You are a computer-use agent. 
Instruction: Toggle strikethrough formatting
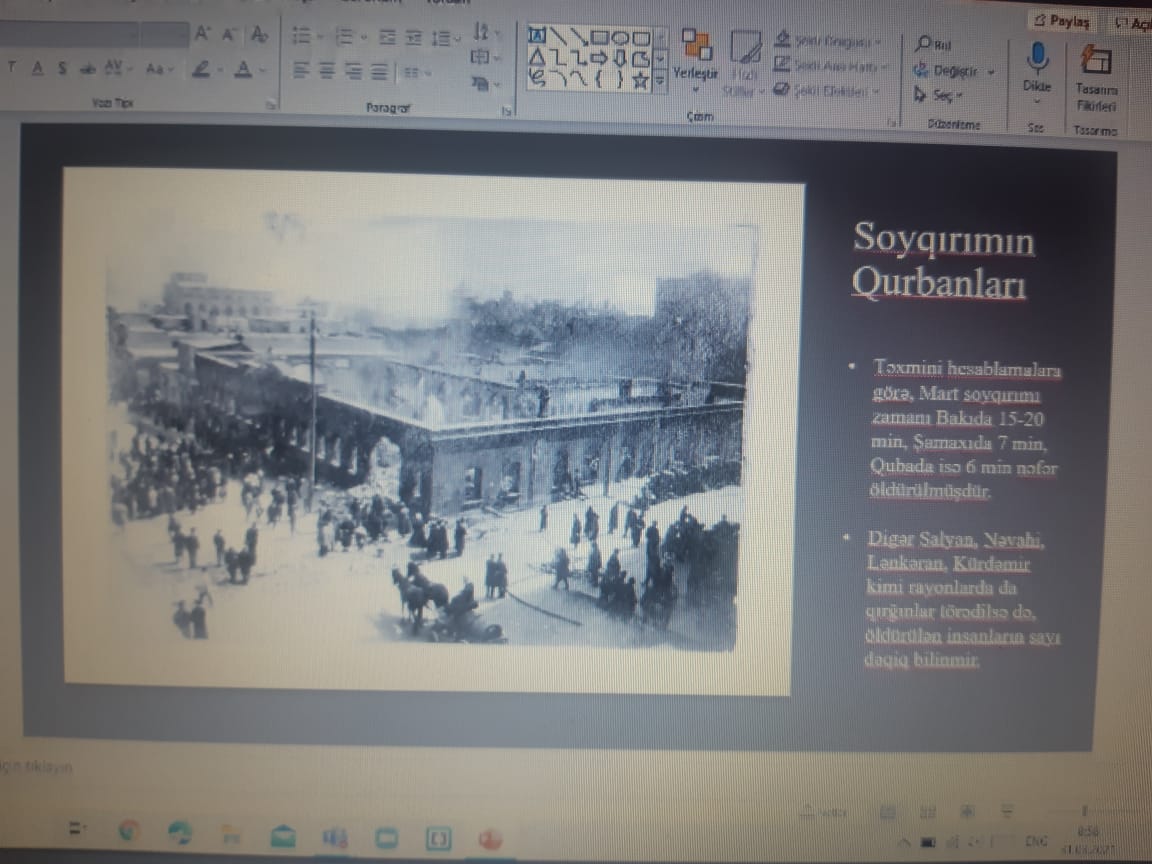coord(87,69)
